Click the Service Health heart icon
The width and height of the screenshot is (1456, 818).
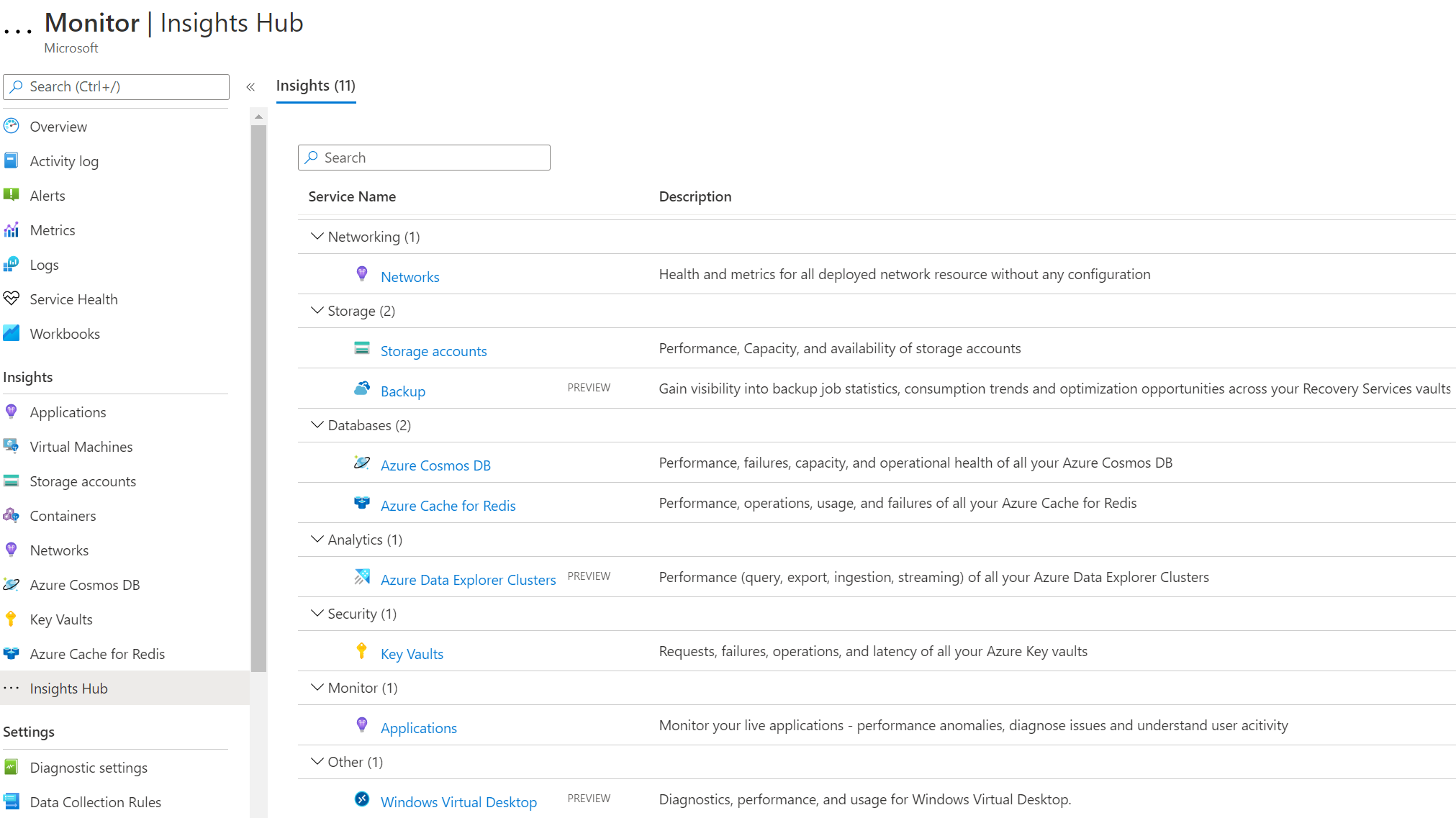pos(12,299)
